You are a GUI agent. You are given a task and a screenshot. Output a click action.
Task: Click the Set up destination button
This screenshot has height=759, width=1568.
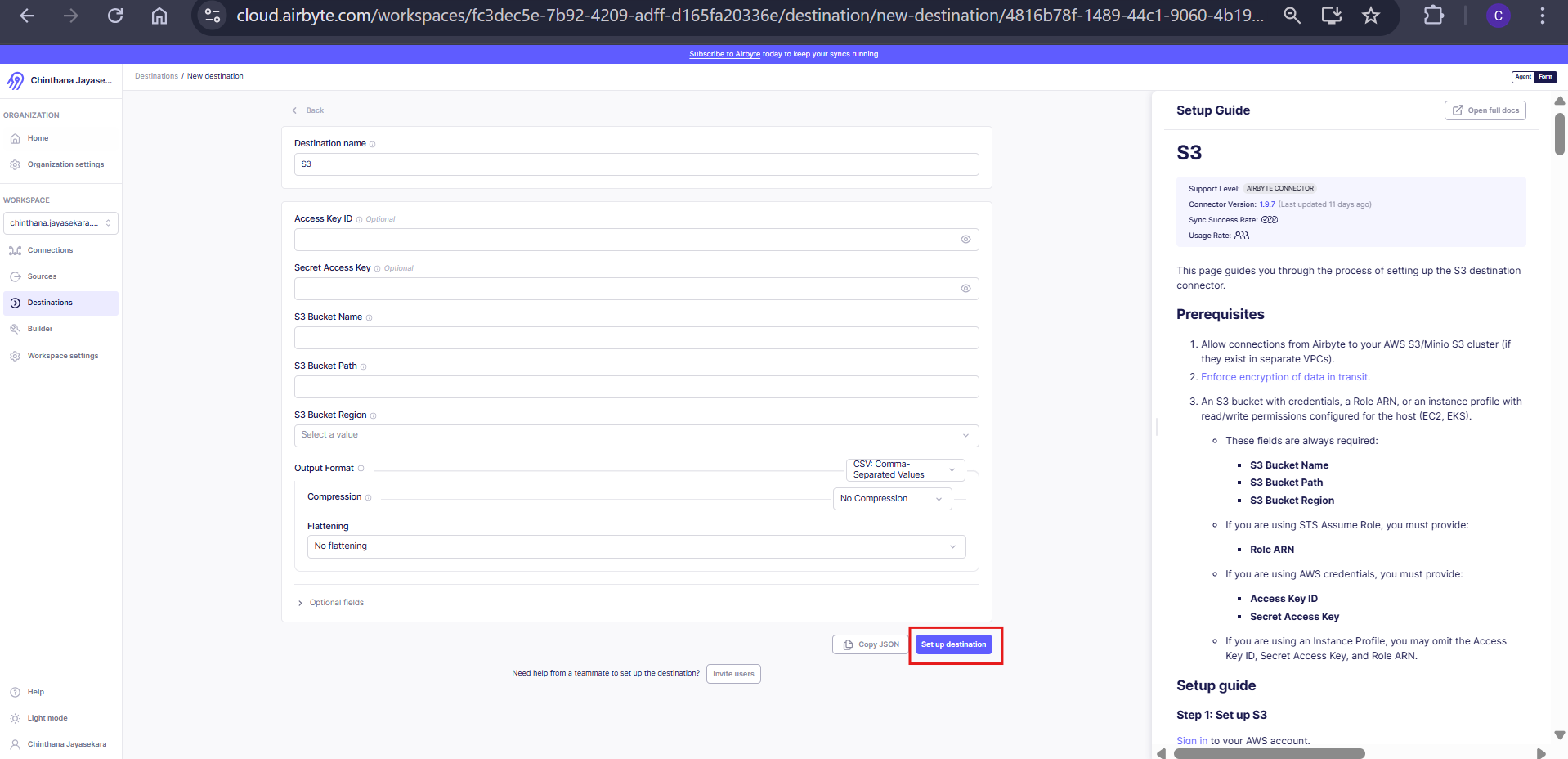click(953, 644)
